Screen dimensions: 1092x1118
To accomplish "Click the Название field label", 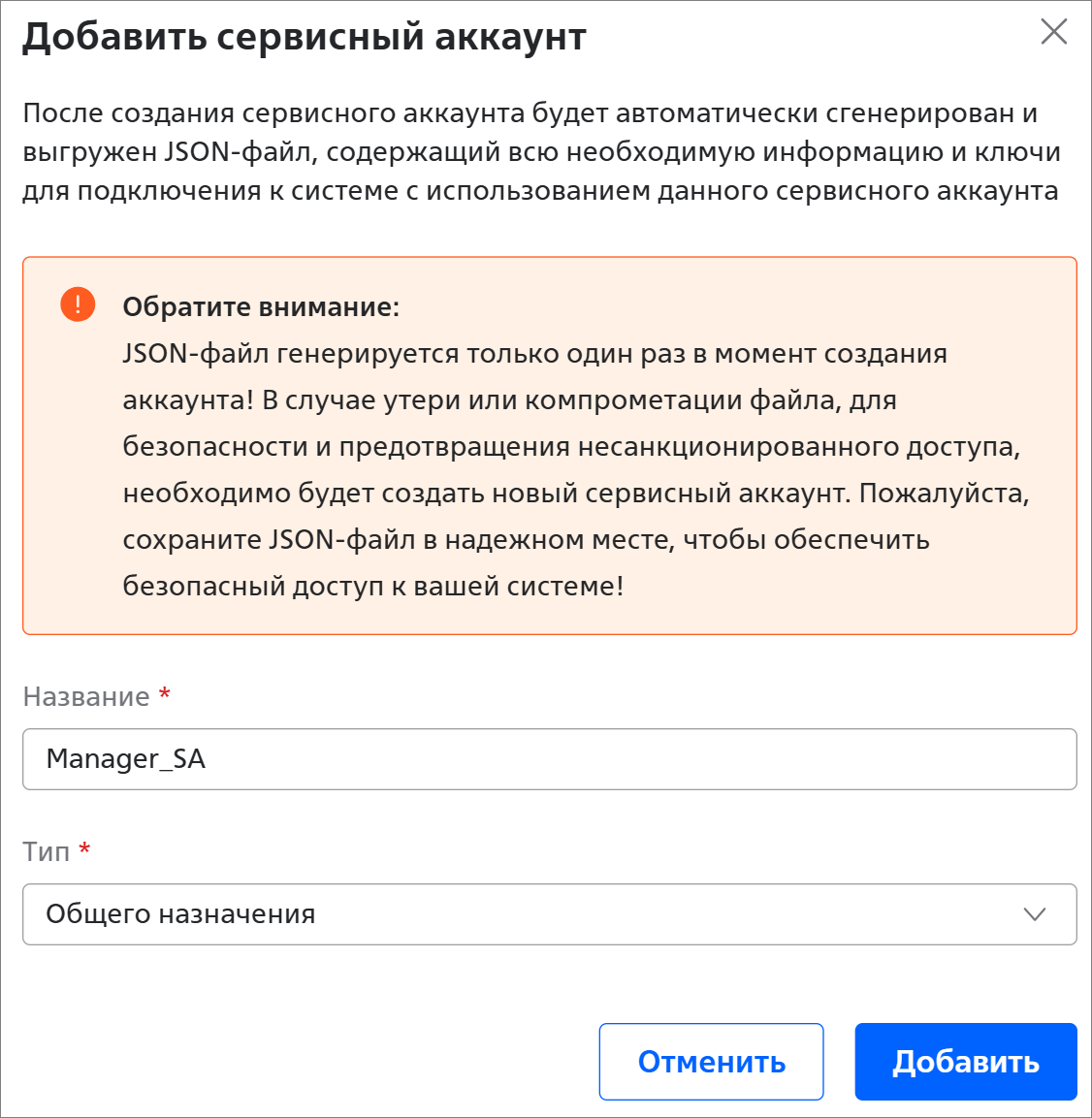I will coord(86,696).
